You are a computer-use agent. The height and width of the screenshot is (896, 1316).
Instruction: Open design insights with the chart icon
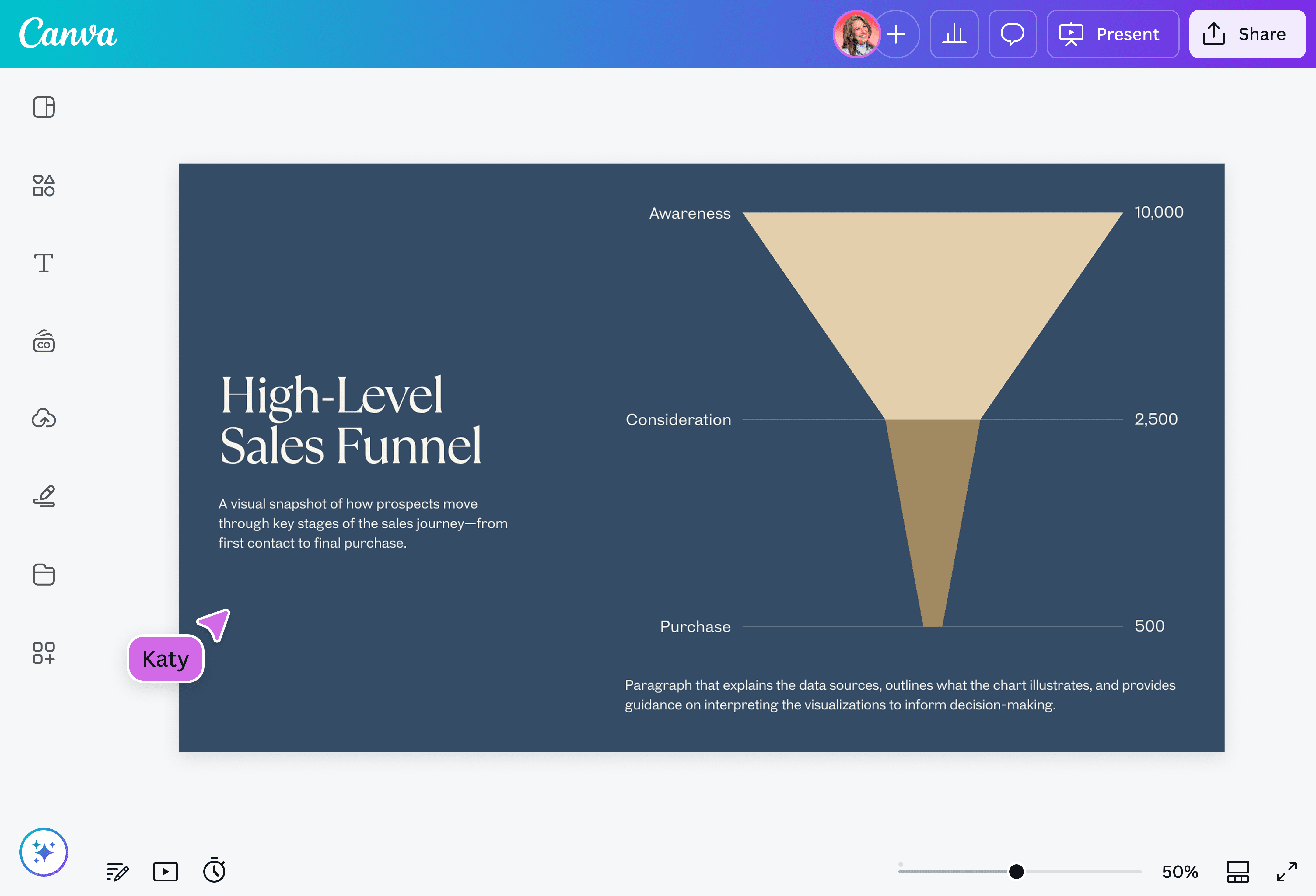954,34
